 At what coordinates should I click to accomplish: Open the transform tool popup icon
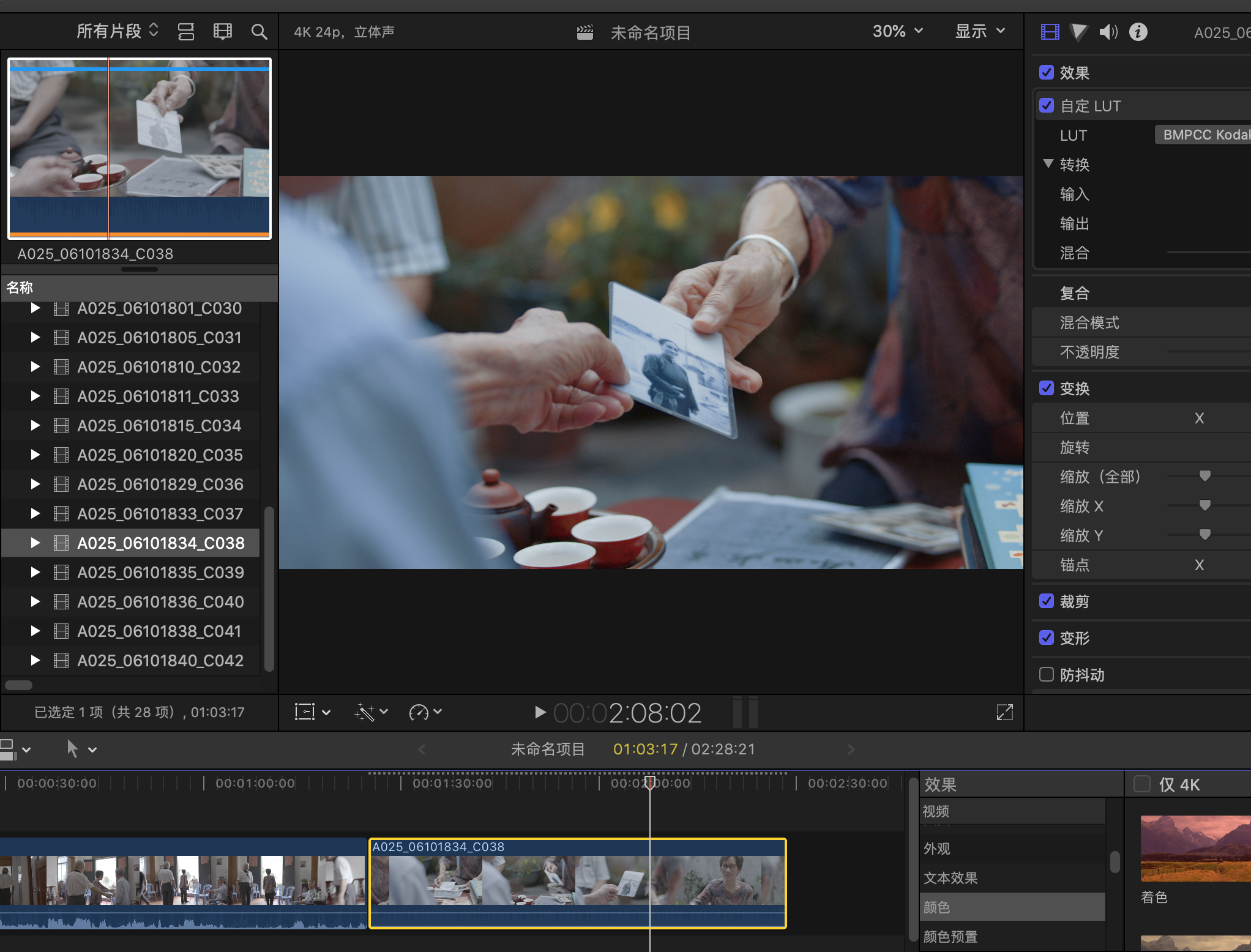[312, 712]
